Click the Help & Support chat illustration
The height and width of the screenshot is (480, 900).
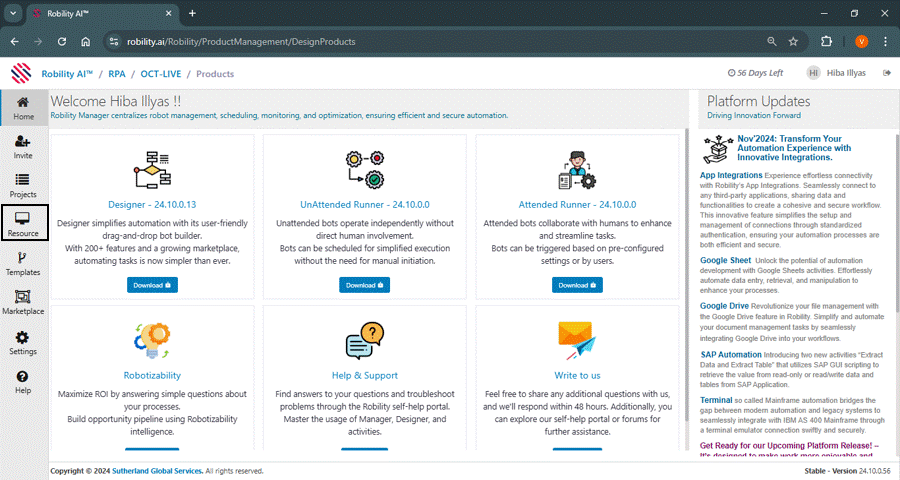(x=365, y=341)
